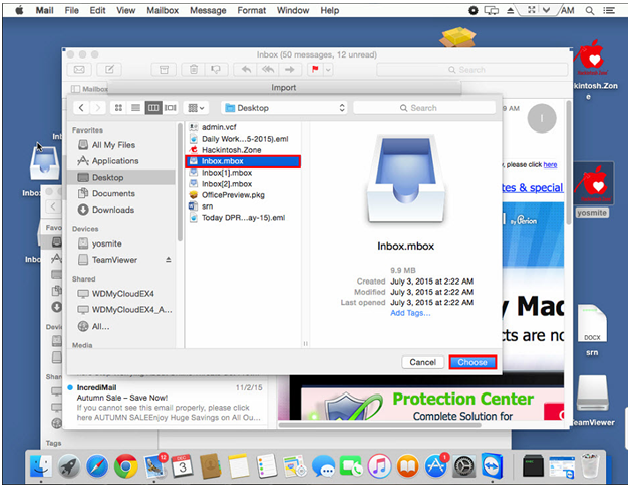The width and height of the screenshot is (628, 485).
Task: Open iTunes from the Dock
Action: 379,465
